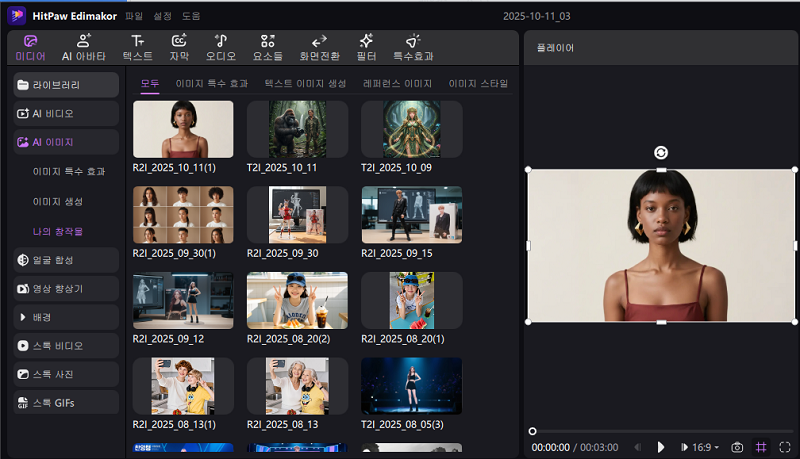Open the 필터 filters panel

[x=366, y=47]
